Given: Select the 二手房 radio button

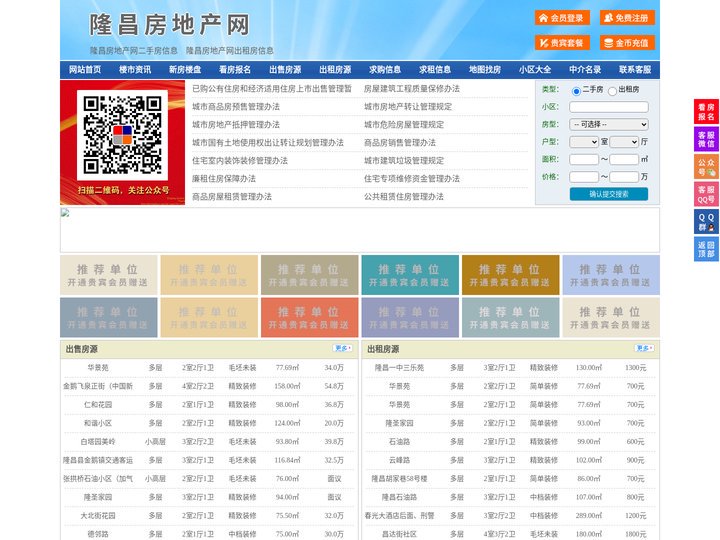Looking at the screenshot, I should (576, 91).
